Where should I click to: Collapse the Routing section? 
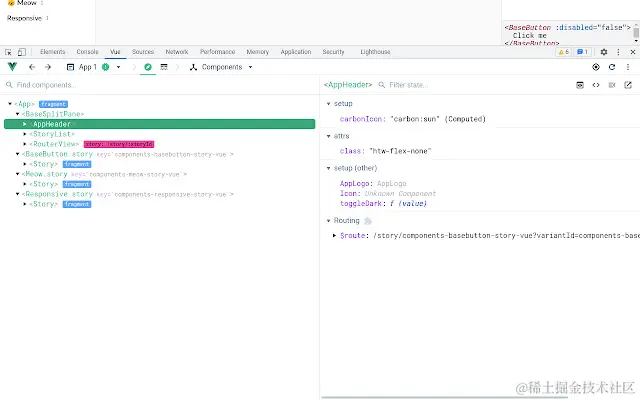tap(329, 220)
